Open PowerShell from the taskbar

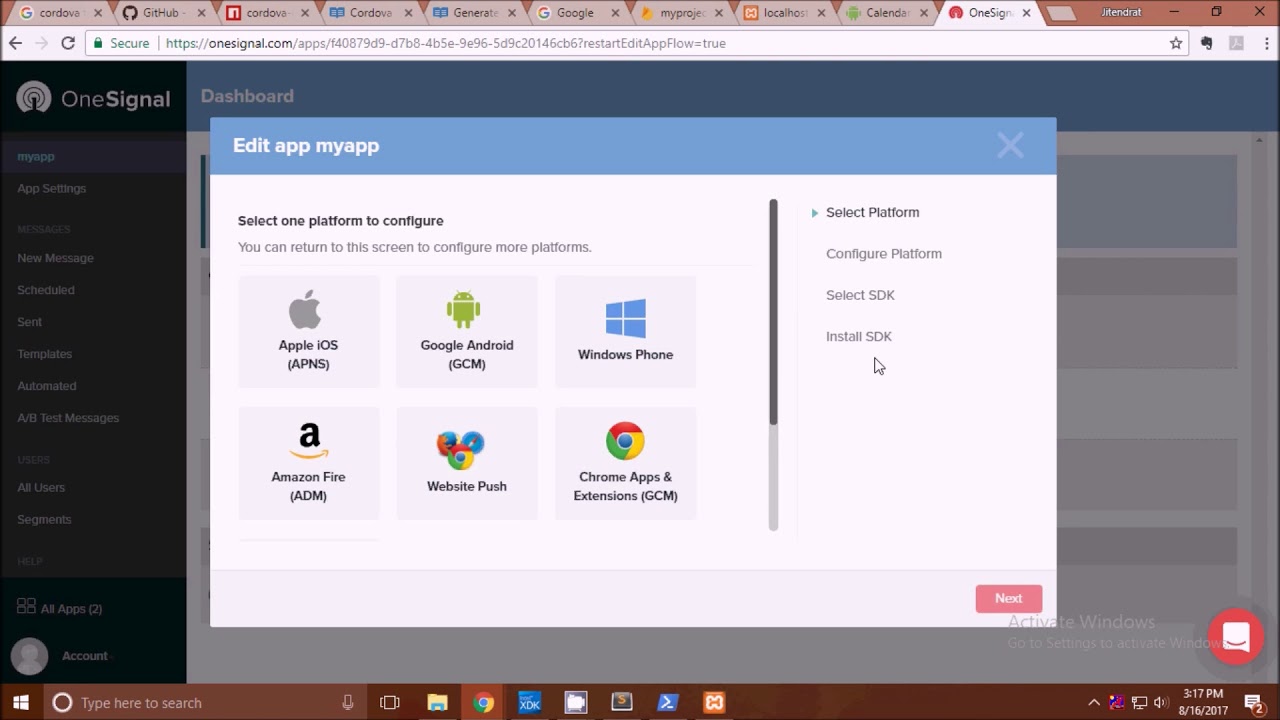coord(667,702)
